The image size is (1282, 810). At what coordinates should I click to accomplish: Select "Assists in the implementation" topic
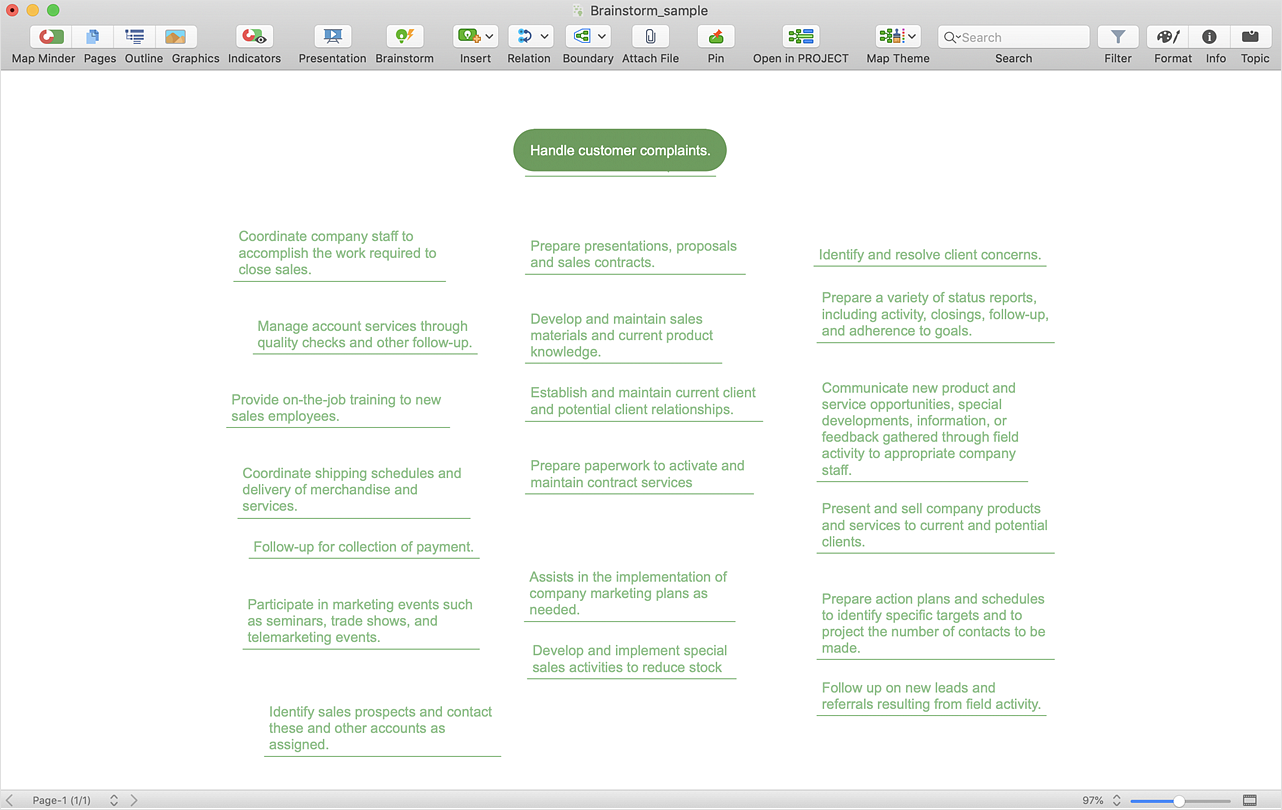pyautogui.click(x=629, y=593)
